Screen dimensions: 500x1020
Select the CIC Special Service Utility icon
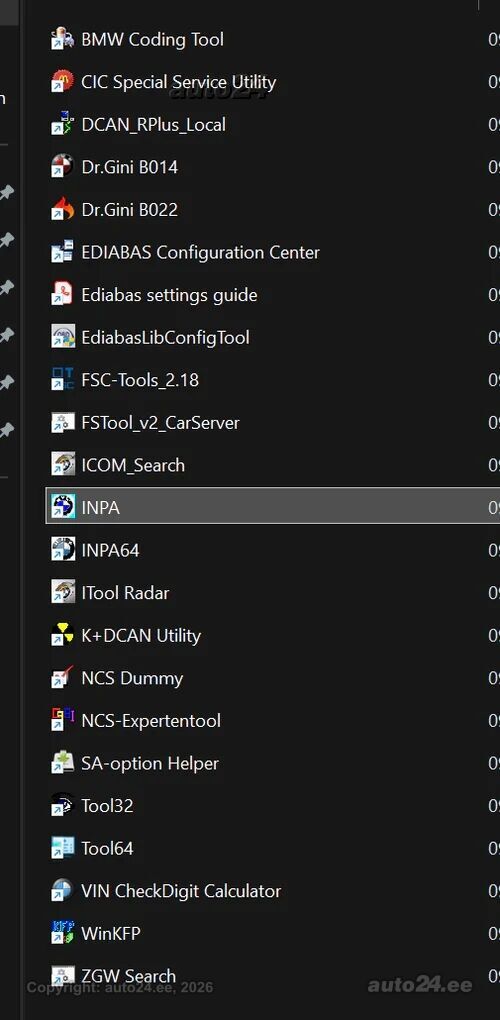pyautogui.click(x=62, y=82)
